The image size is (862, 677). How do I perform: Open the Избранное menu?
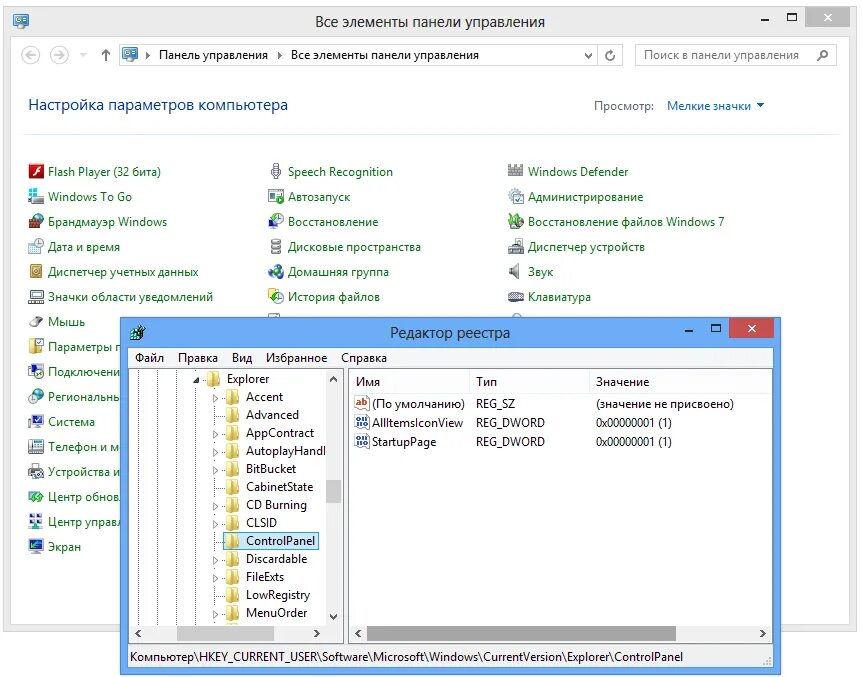click(x=296, y=358)
